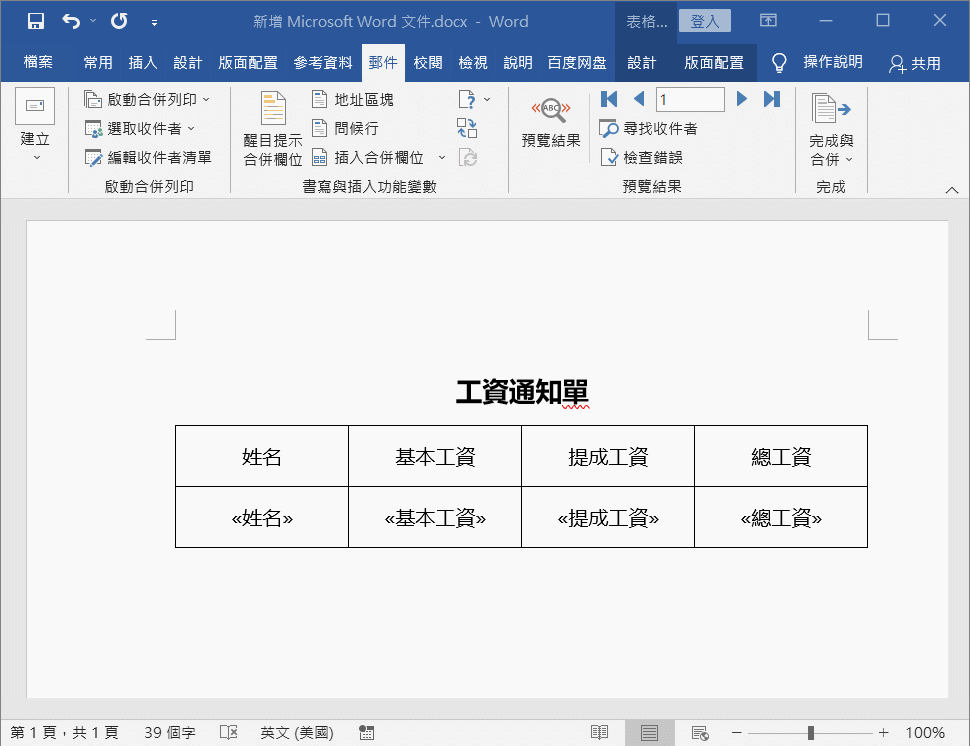Image resolution: width=970 pixels, height=746 pixels.
Task: Click the record number input field
Action: 690,99
